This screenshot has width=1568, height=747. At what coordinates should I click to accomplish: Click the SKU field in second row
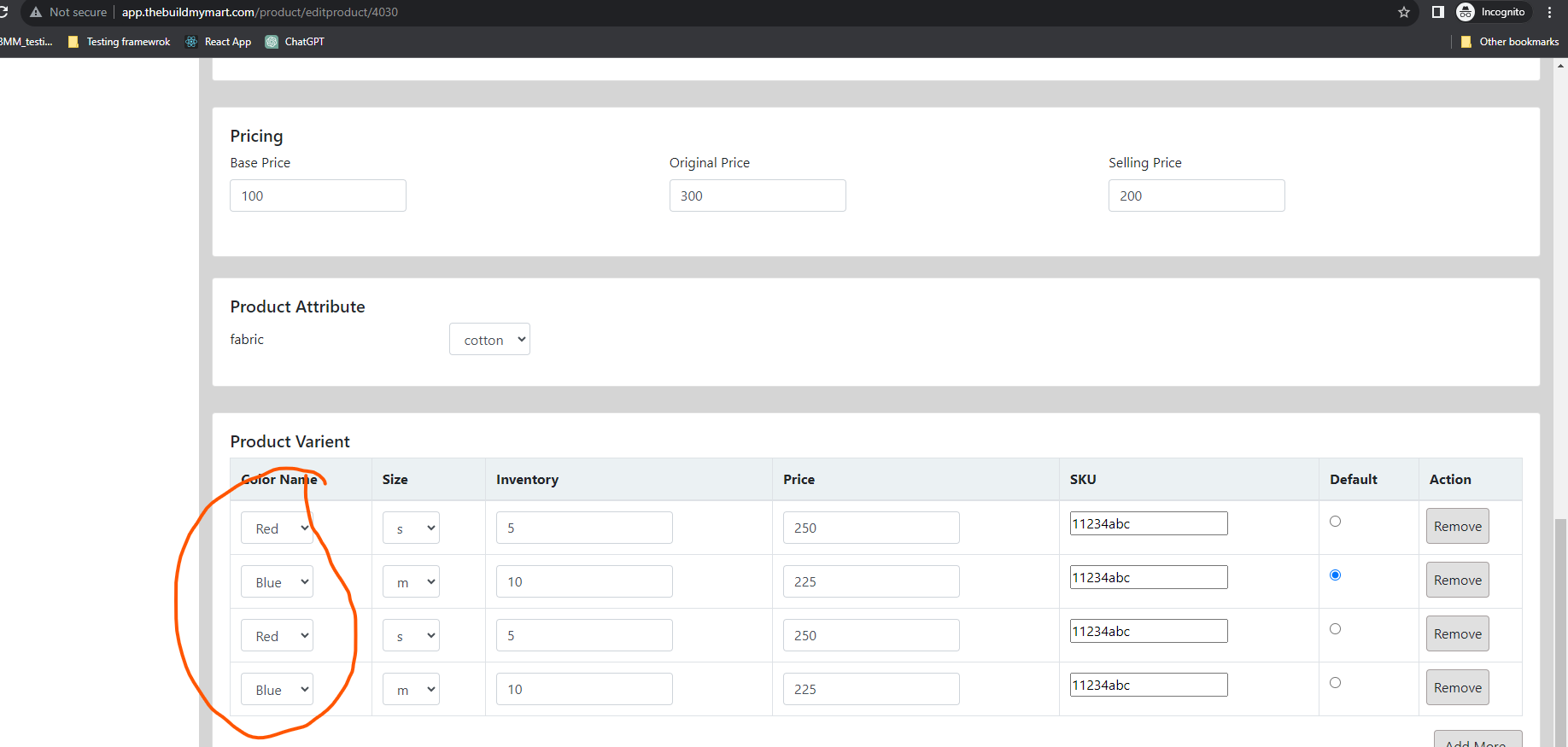(1149, 577)
